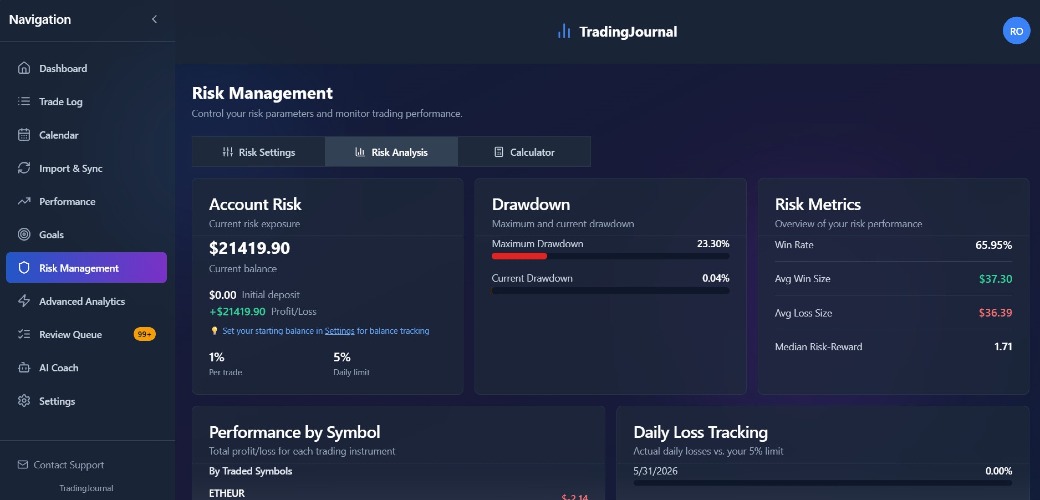This screenshot has width=1040, height=500.
Task: Click the Performance trend arrow icon
Action: pos(24,201)
